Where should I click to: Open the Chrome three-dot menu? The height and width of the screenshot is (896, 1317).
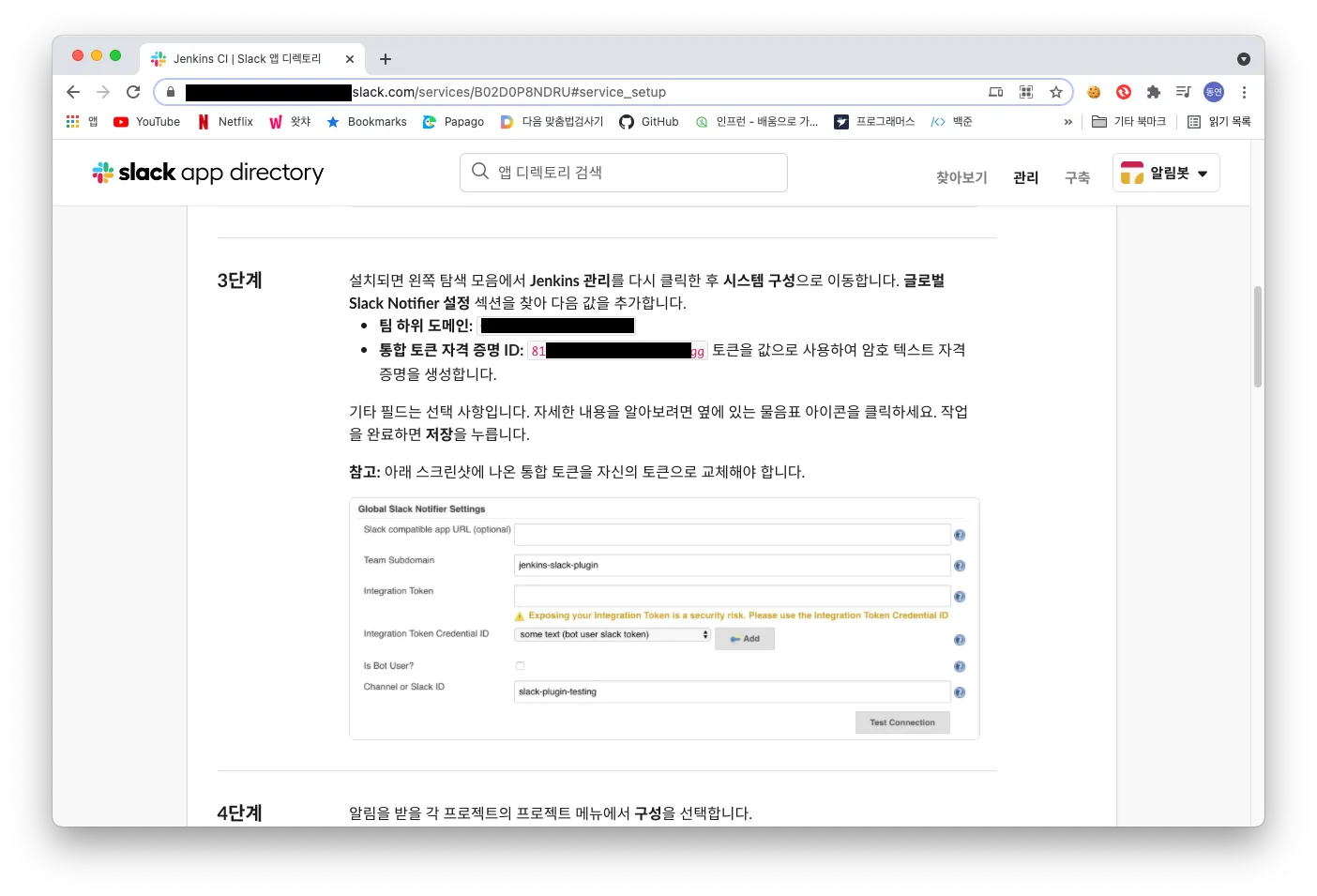(1244, 92)
